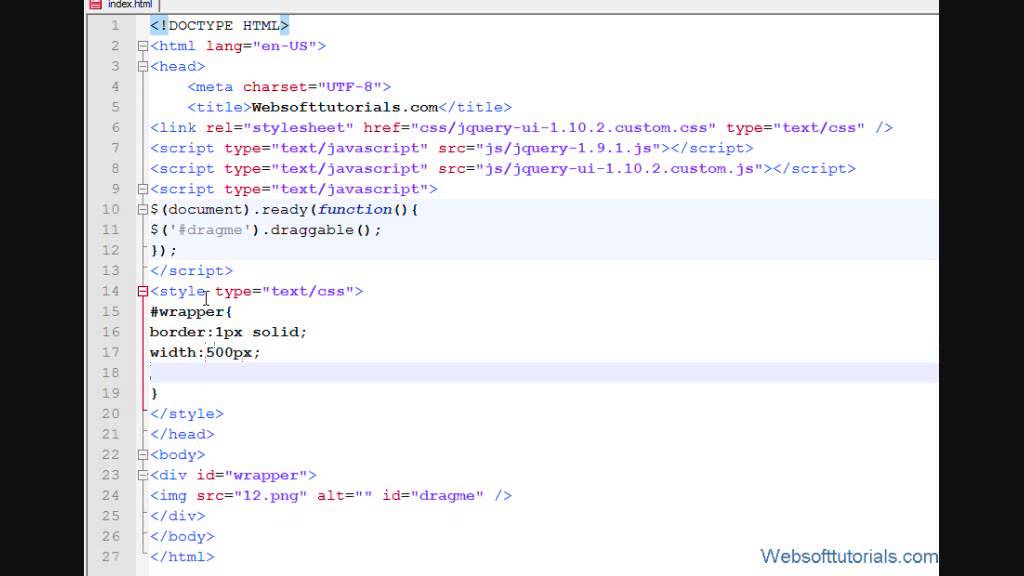Click the closing </body> tag

click(182, 536)
